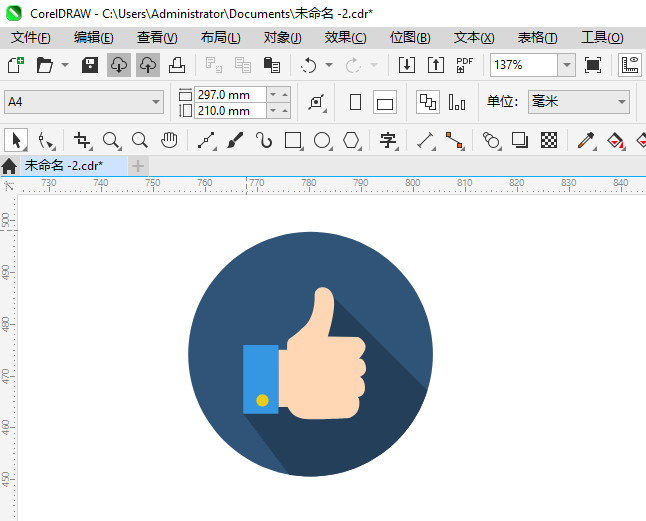
Task: Publish to PDF
Action: 465,65
